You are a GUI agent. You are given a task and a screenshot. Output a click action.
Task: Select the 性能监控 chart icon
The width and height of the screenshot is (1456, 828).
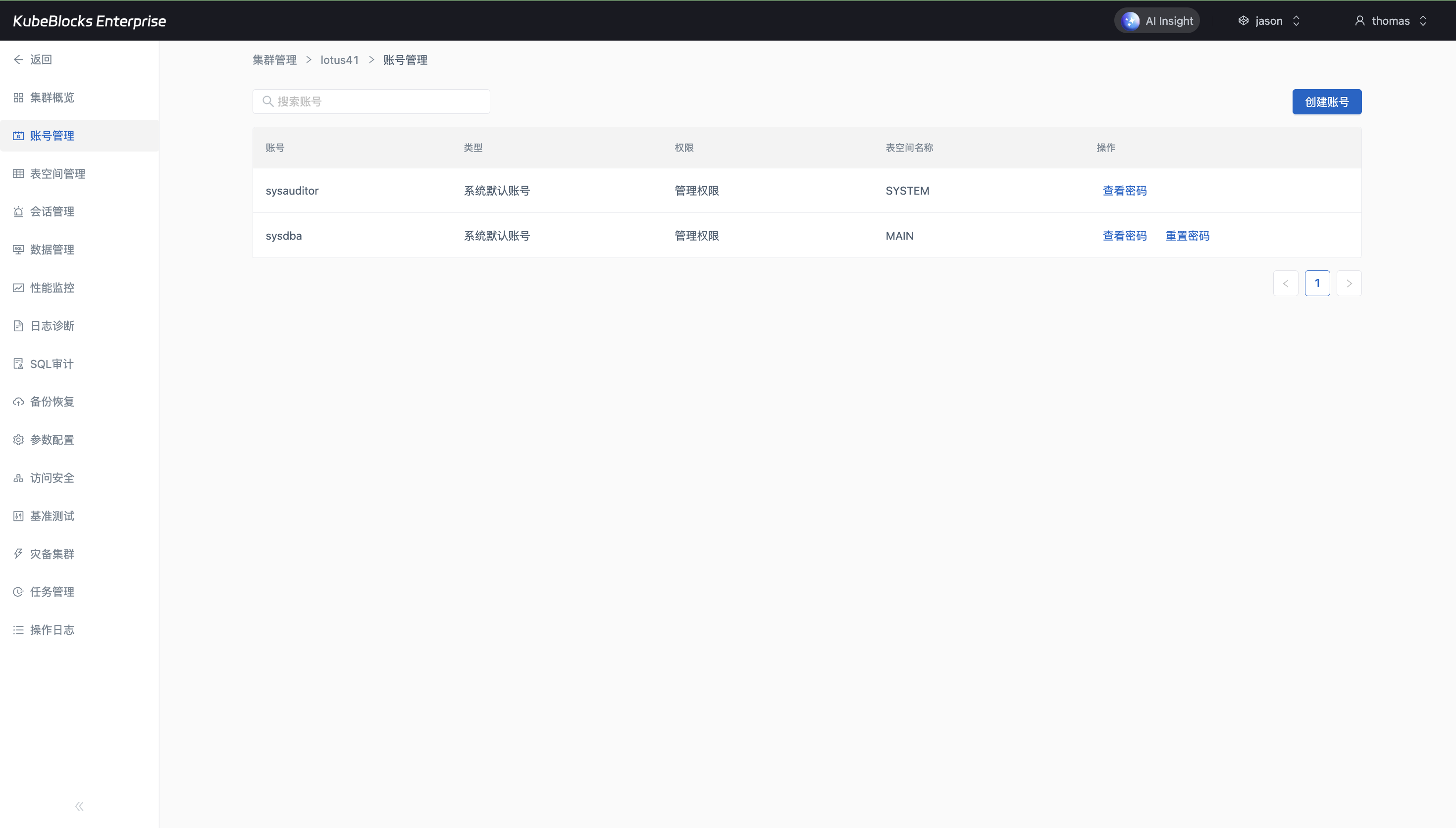click(18, 288)
